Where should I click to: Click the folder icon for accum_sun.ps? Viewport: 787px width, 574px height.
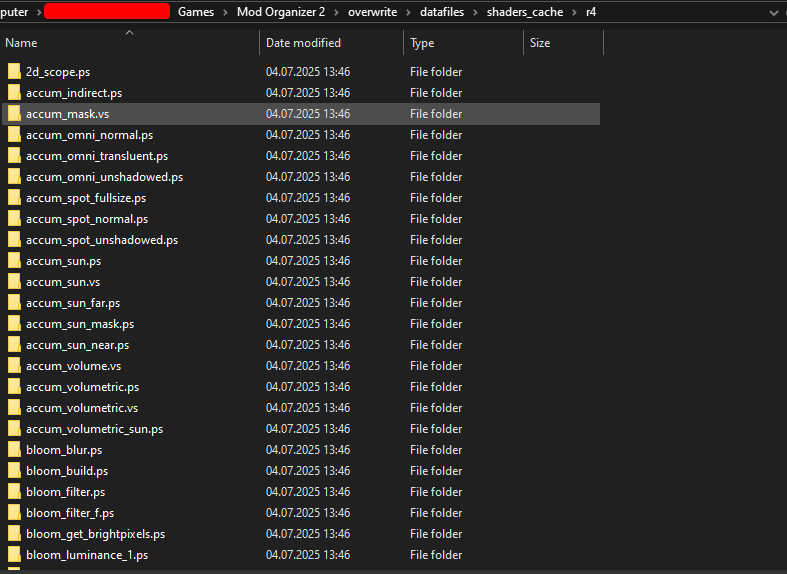(x=14, y=261)
